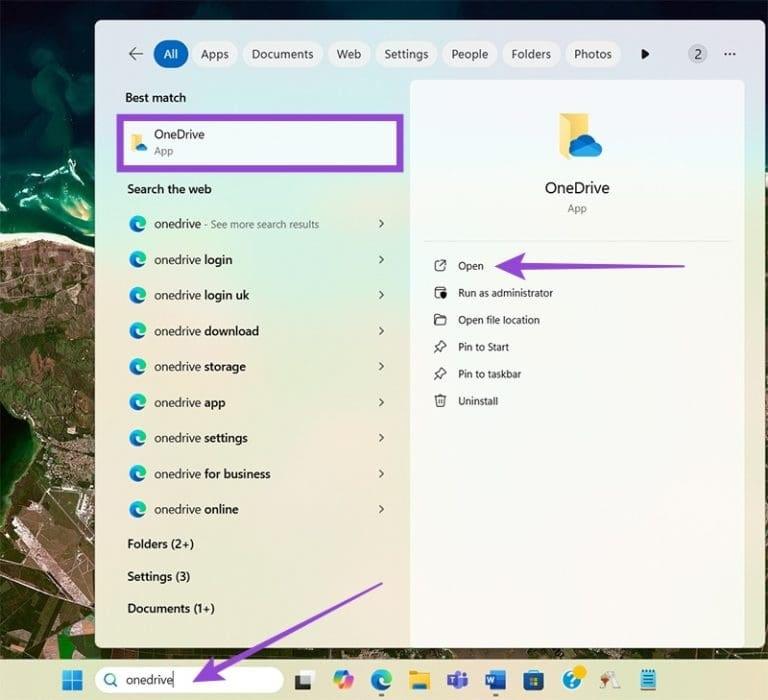Screen dimensions: 768x700
Task: Expand the 'onedrive login' suggestion chevron
Action: tap(381, 260)
